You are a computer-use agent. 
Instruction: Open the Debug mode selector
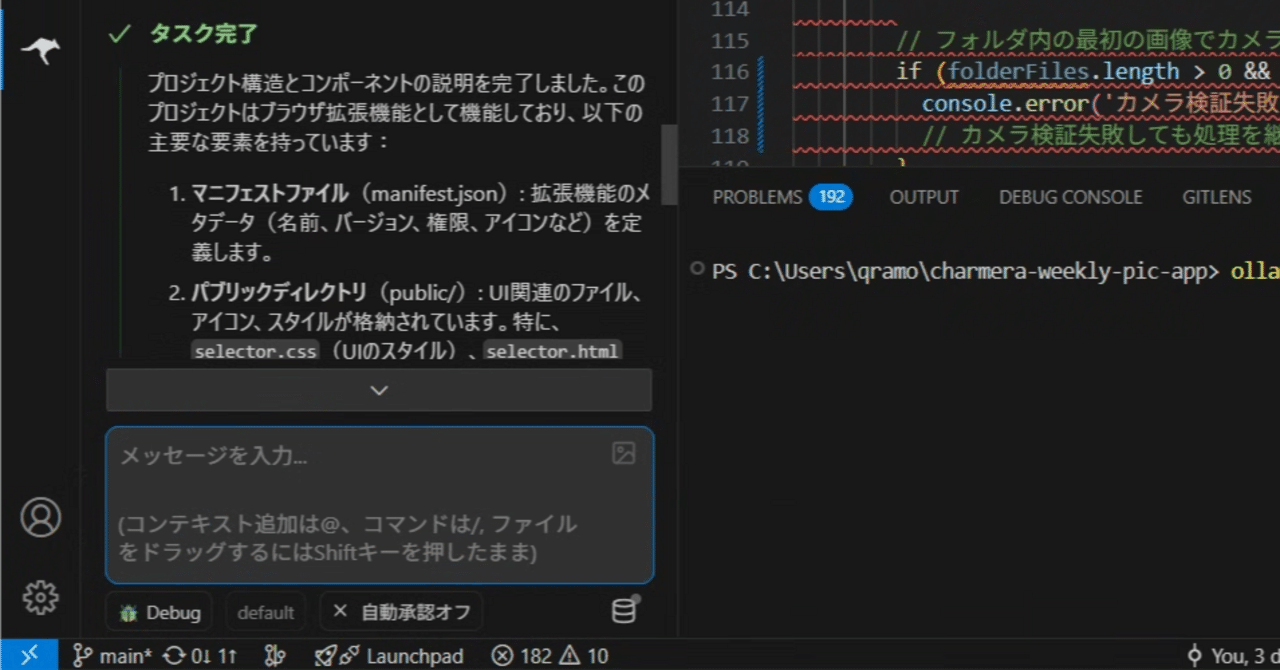[x=159, y=611]
